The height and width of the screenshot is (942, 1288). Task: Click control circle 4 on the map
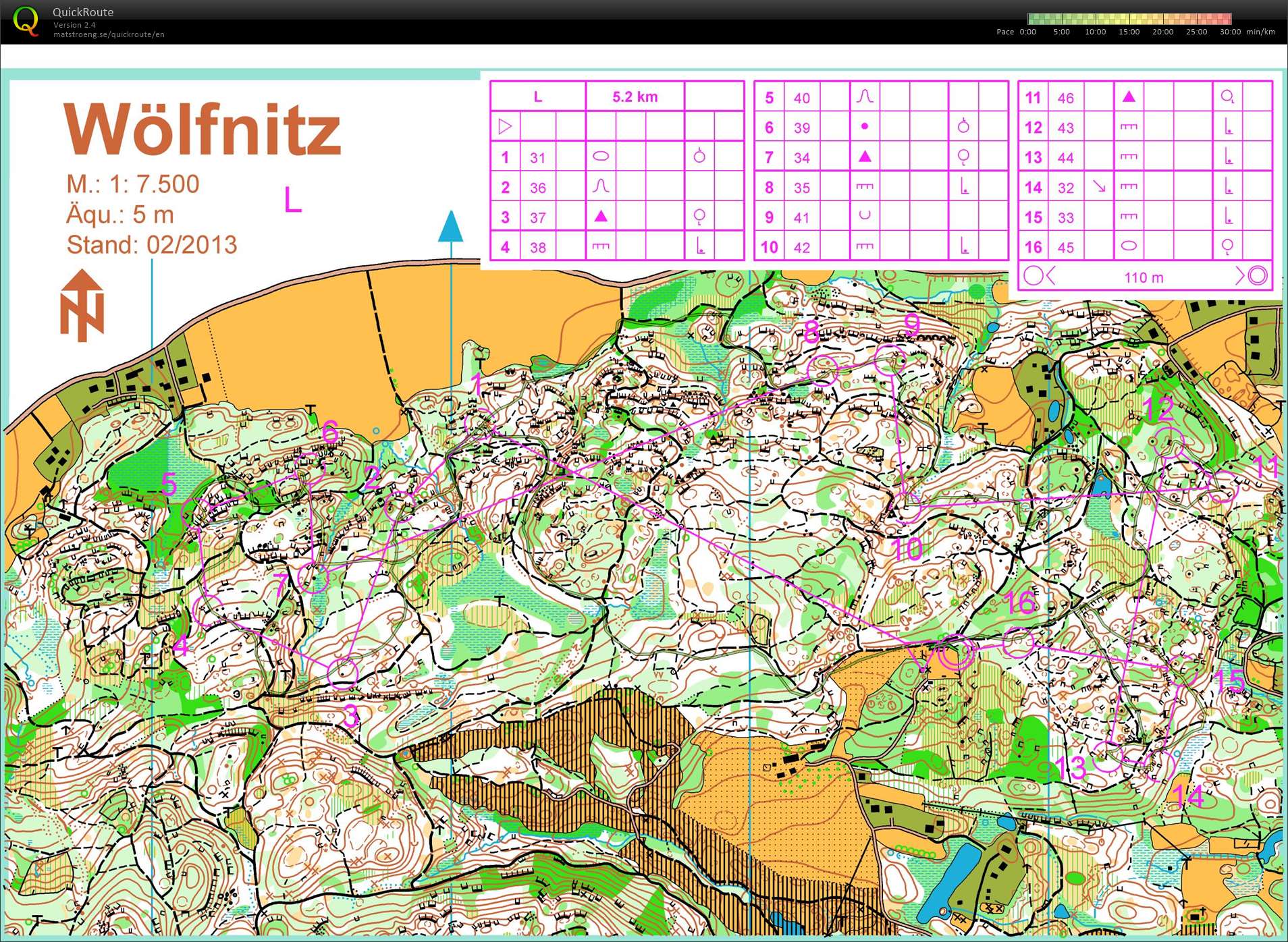tap(207, 609)
